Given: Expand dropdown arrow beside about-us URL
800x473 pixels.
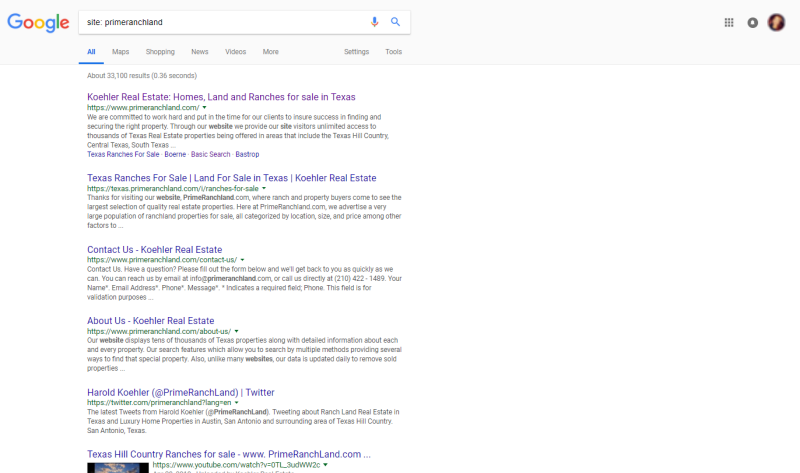Looking at the screenshot, I should [x=236, y=332].
